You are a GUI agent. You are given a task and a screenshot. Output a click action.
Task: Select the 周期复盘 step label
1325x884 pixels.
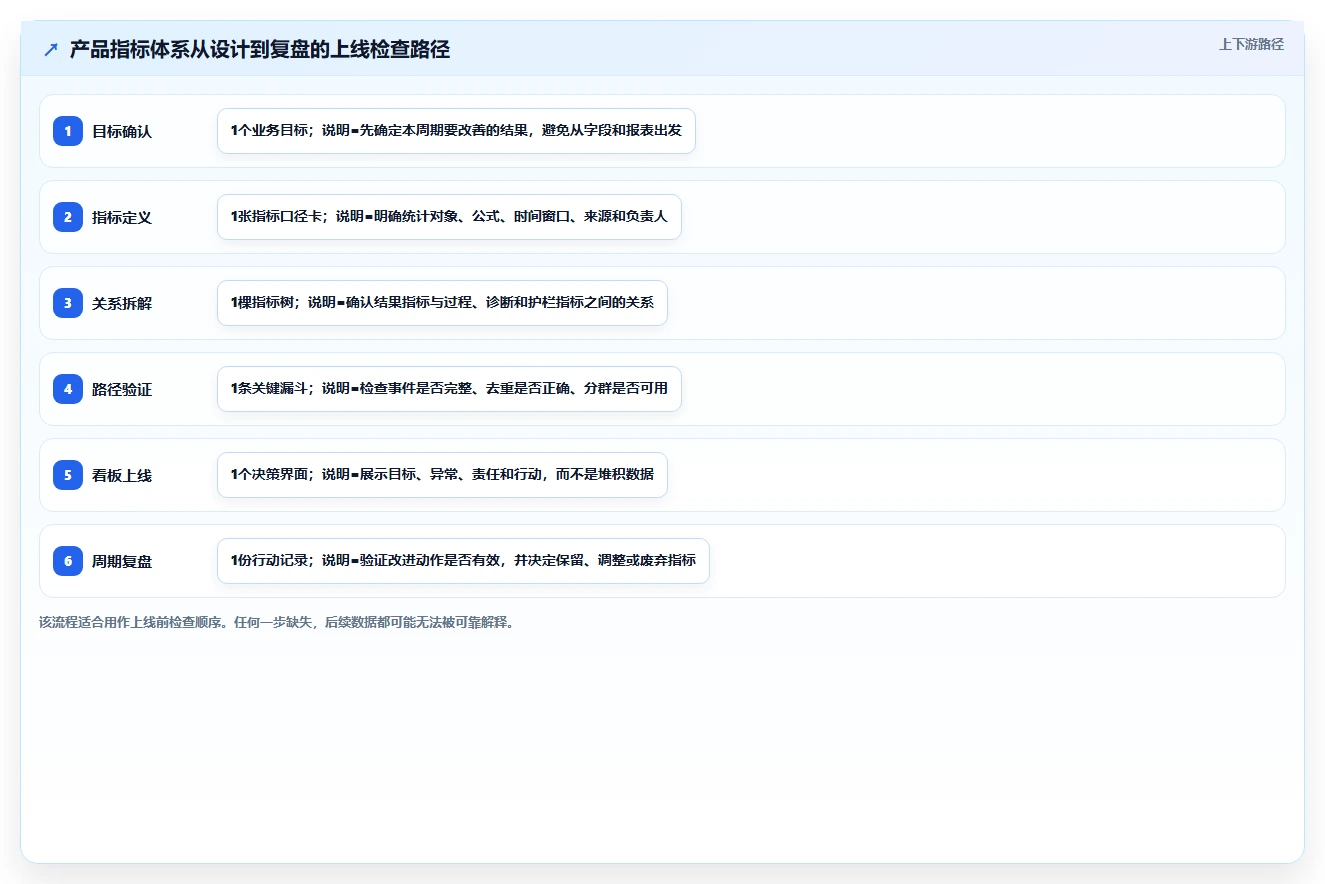click(122, 561)
